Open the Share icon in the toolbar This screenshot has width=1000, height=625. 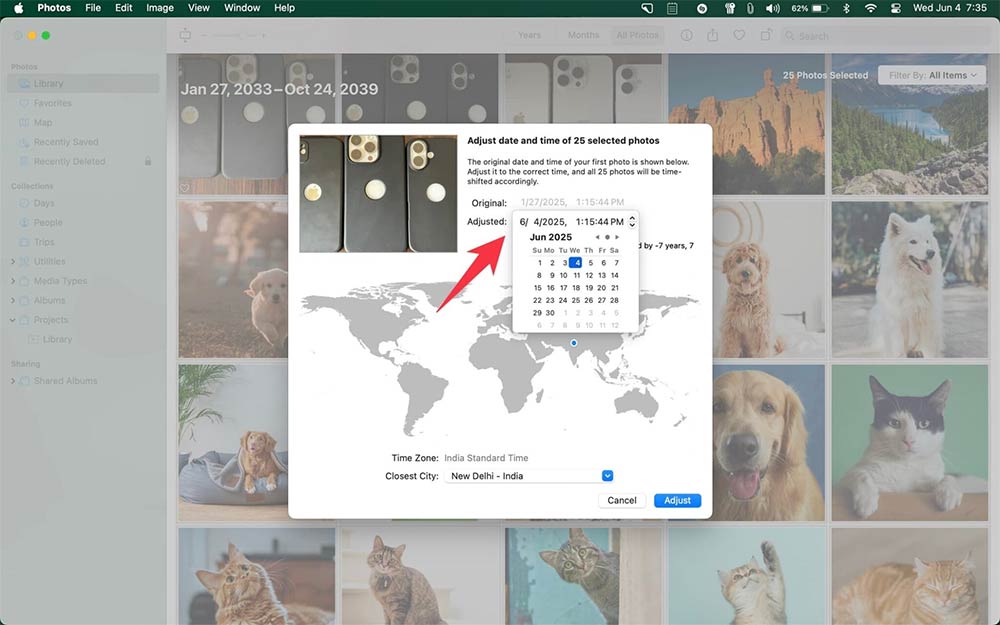click(x=712, y=33)
